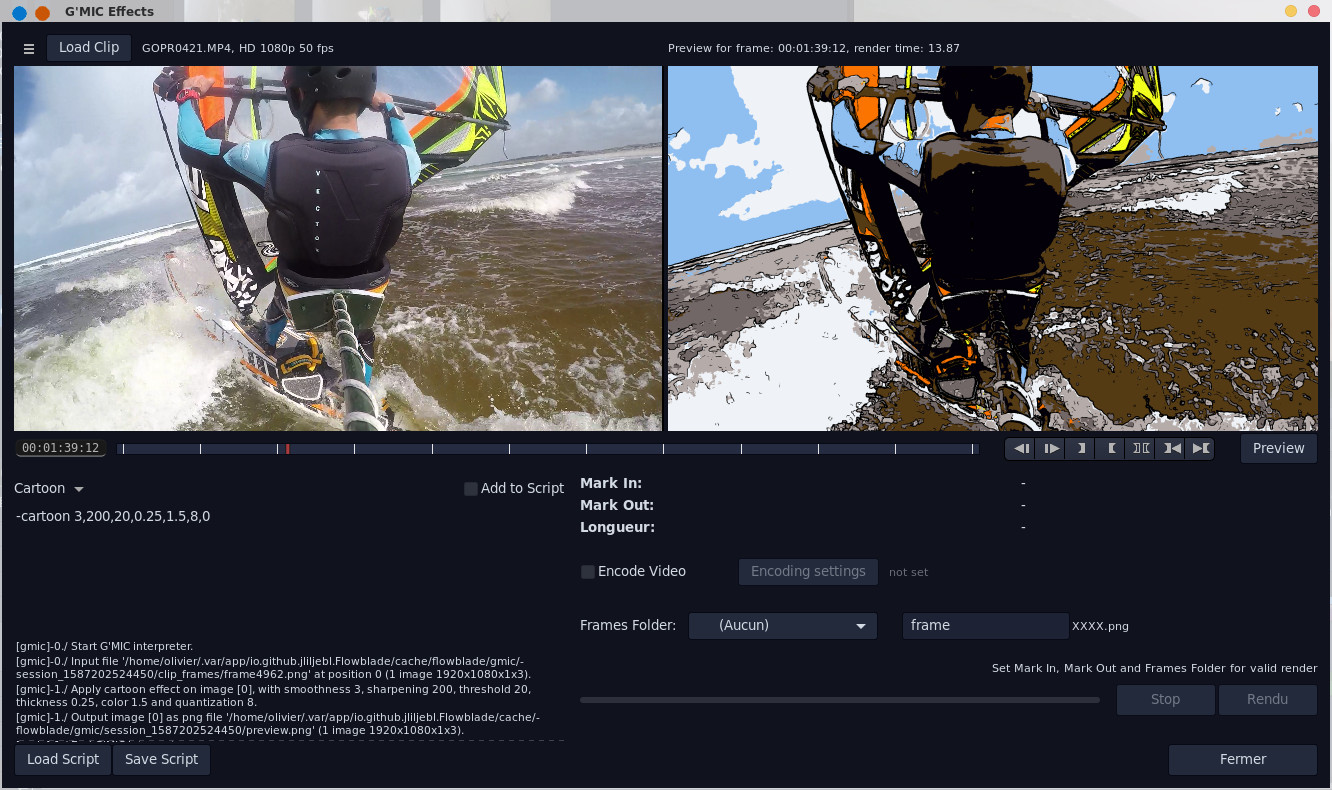
Task: Click Save Script button
Action: click(x=161, y=760)
